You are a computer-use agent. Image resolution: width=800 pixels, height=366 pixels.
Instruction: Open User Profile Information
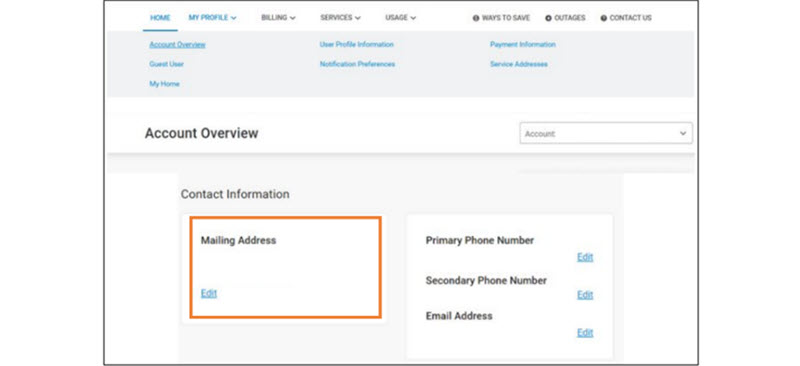pos(357,45)
